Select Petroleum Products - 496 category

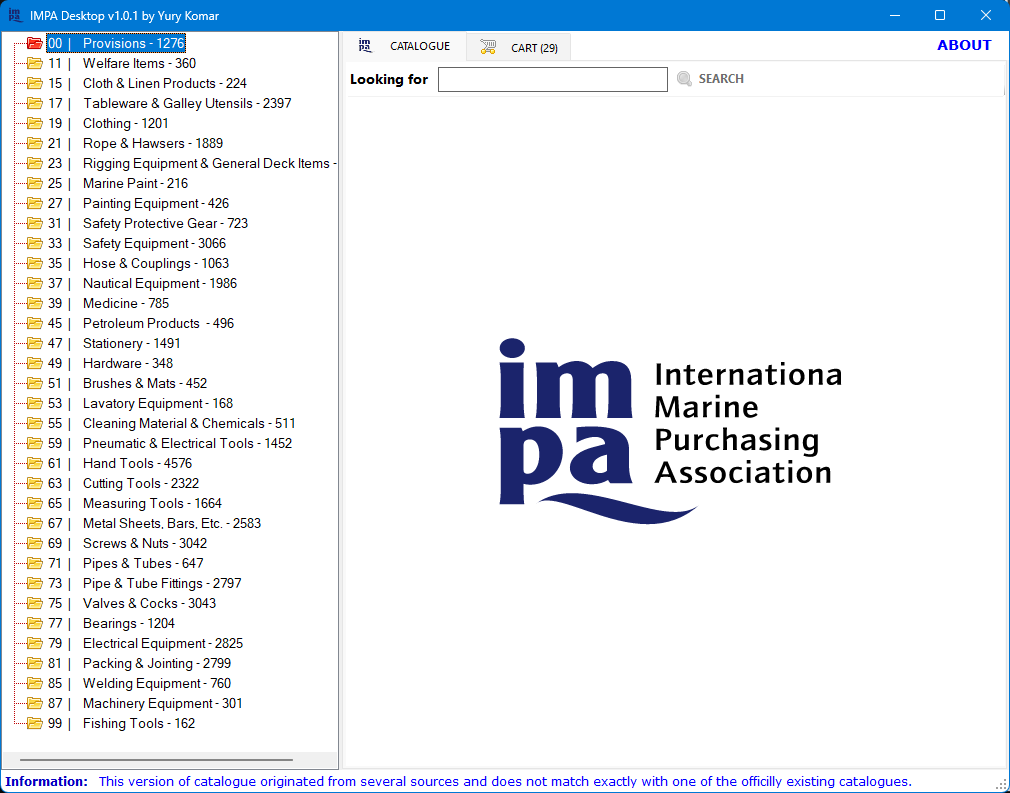[140, 323]
